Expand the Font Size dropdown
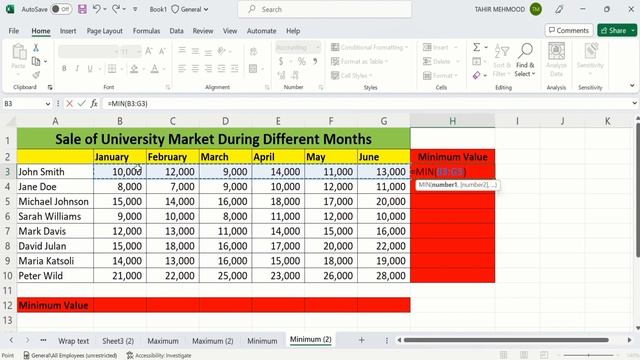This screenshot has width=640, height=360. click(139, 51)
